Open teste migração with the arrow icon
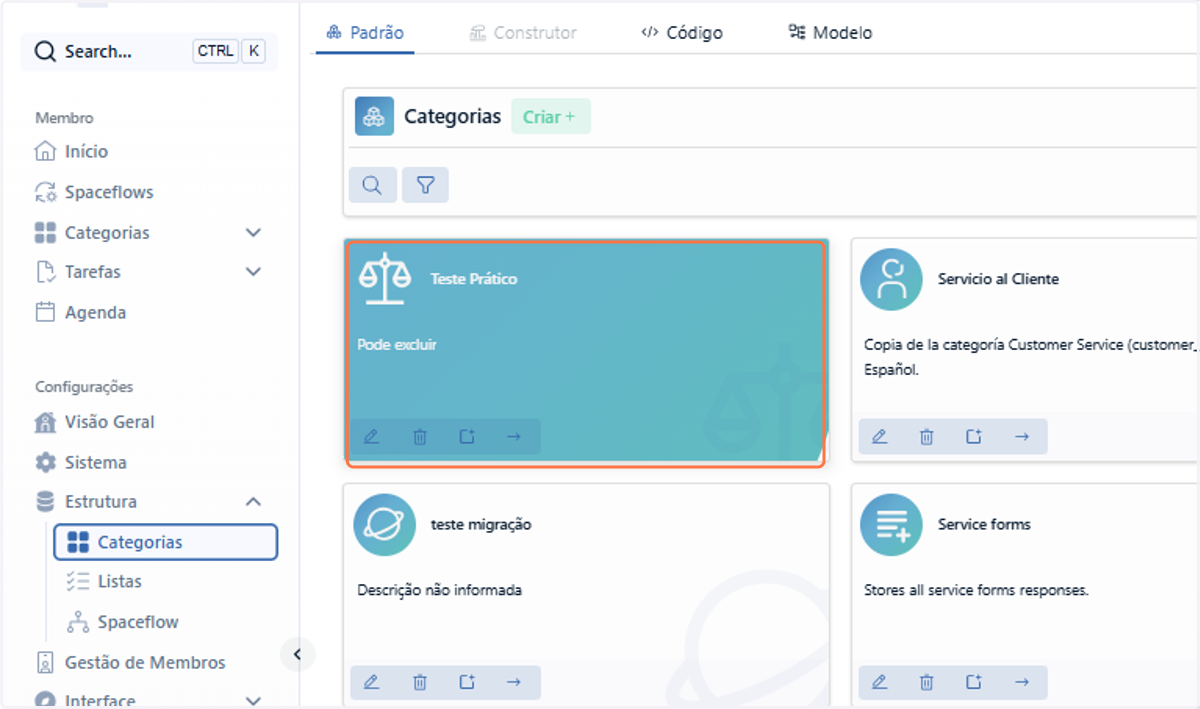Image resolution: width=1200 pixels, height=709 pixels. pos(514,682)
